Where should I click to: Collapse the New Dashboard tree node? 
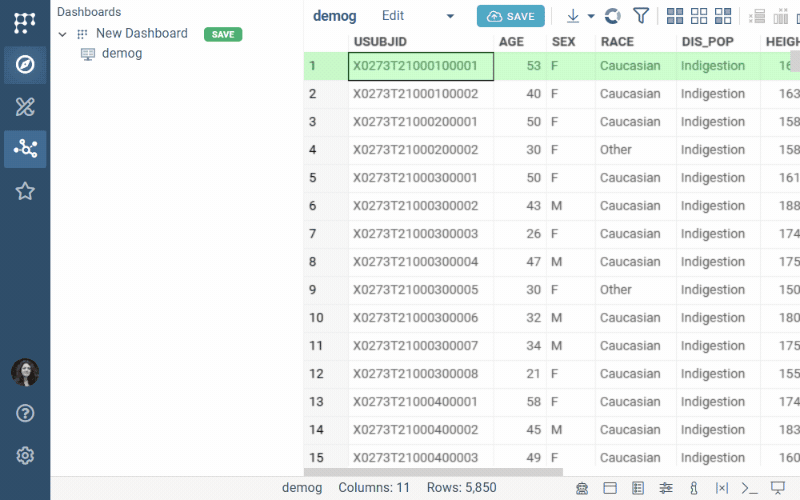[x=62, y=34]
